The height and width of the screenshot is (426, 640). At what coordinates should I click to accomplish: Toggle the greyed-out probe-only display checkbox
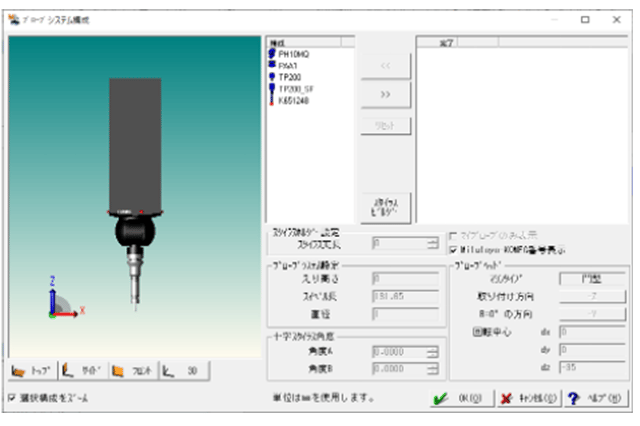(456, 236)
